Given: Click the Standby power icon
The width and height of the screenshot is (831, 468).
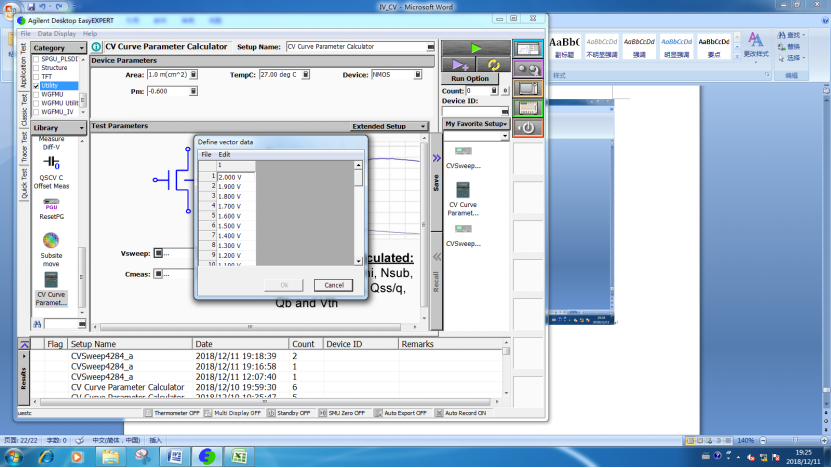Looking at the screenshot, I should coord(528,128).
